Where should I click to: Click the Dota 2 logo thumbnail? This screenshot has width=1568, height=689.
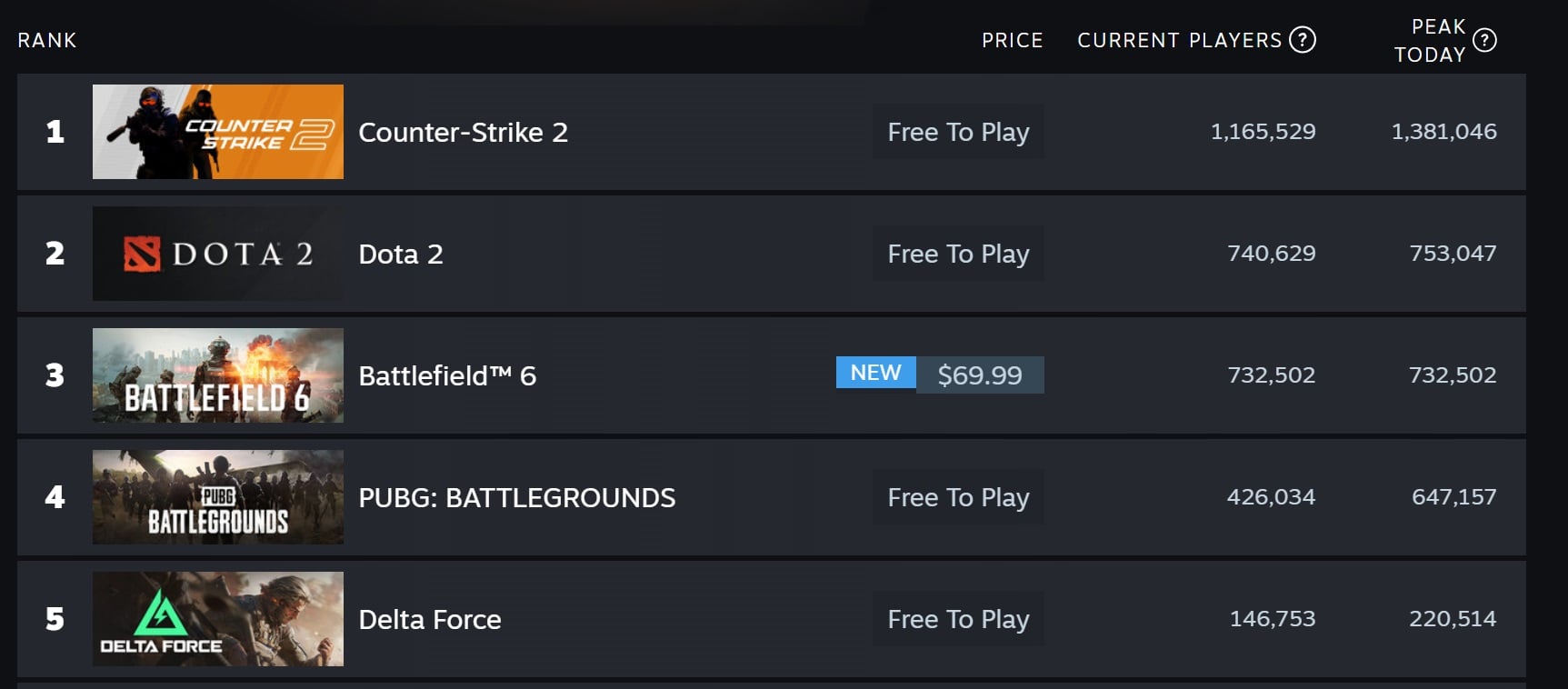(217, 254)
